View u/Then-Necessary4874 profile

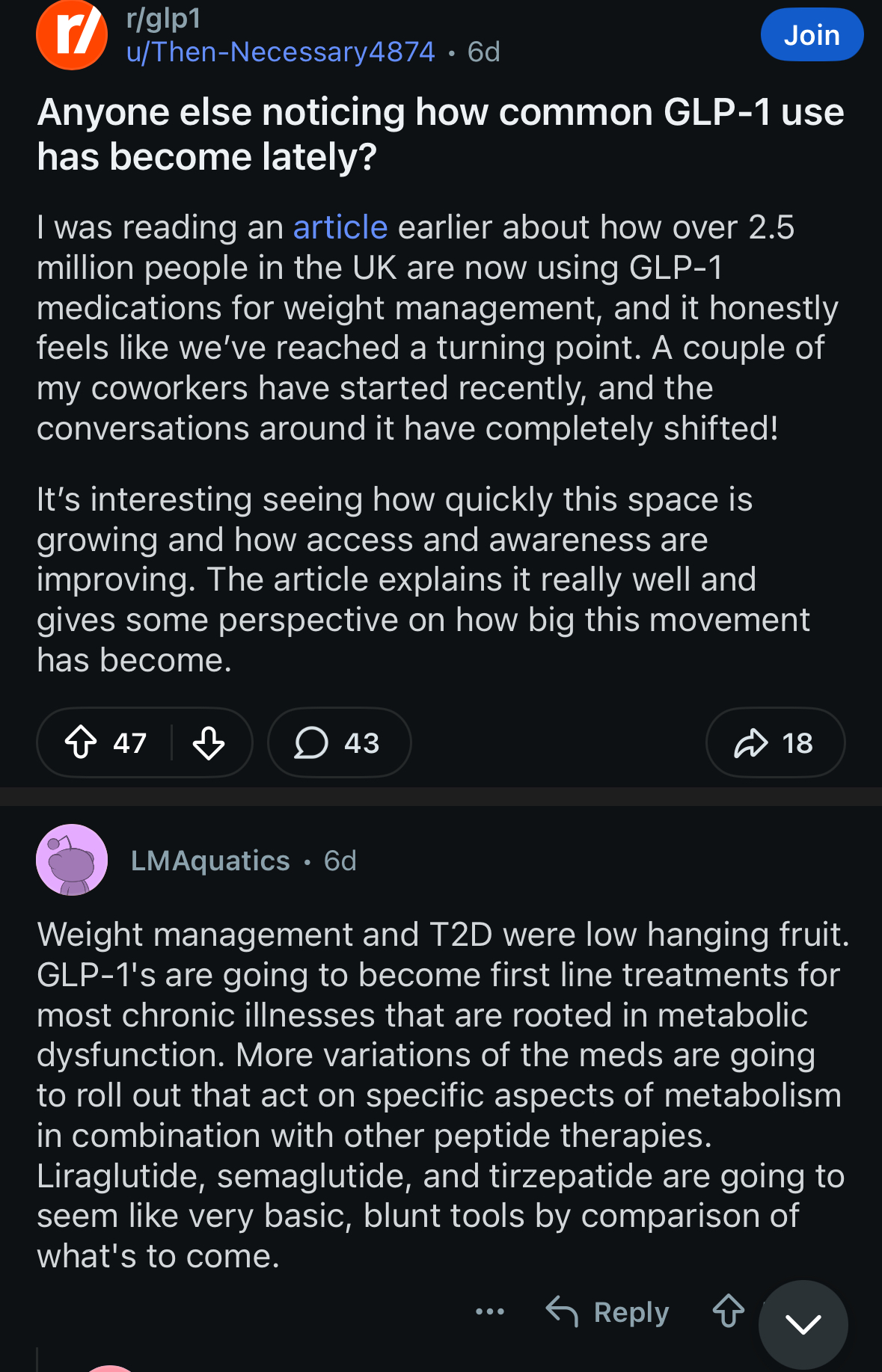(281, 52)
